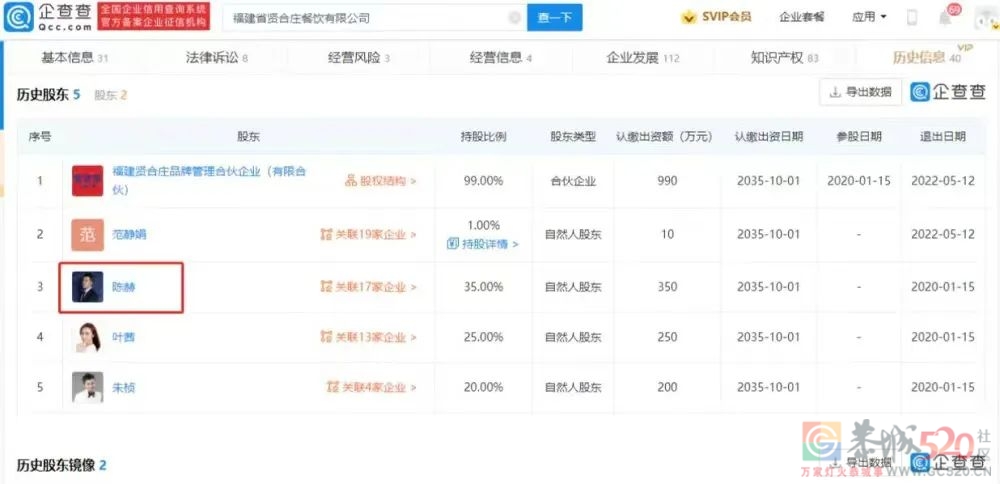Click the 990 contribution amount cell
The image size is (1000, 484).
(667, 181)
